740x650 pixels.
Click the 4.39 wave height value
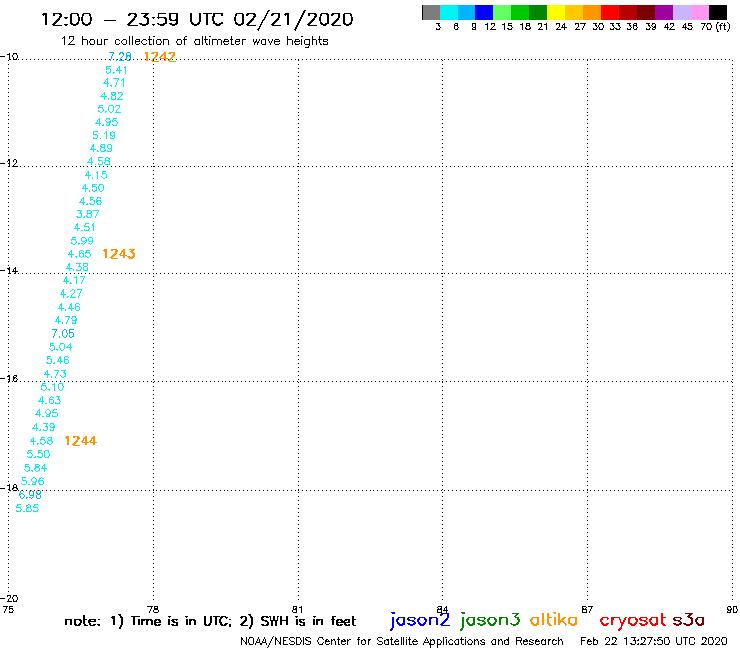[43, 427]
